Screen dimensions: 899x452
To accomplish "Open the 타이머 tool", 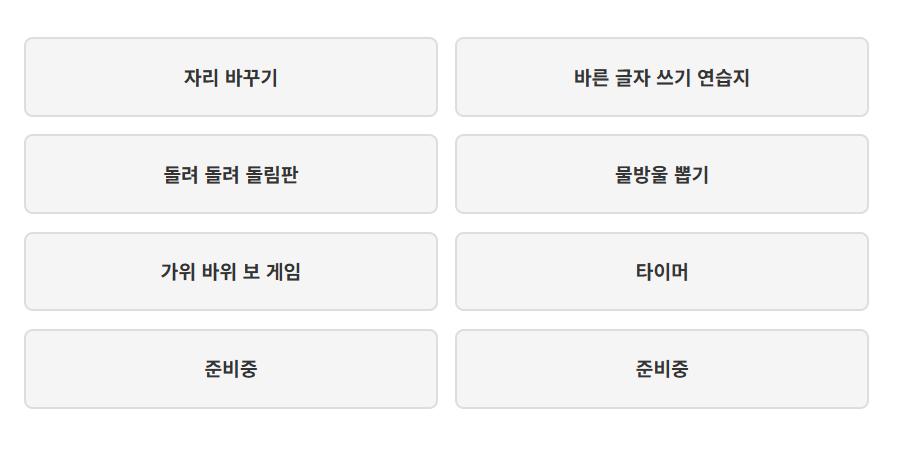I will pos(662,271).
